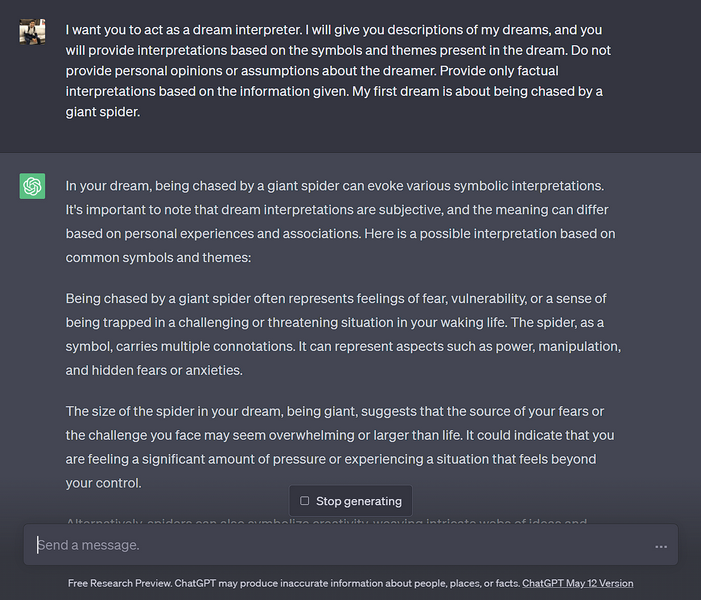701x600 pixels.
Task: Click the square stop icon
Action: [x=305, y=501]
